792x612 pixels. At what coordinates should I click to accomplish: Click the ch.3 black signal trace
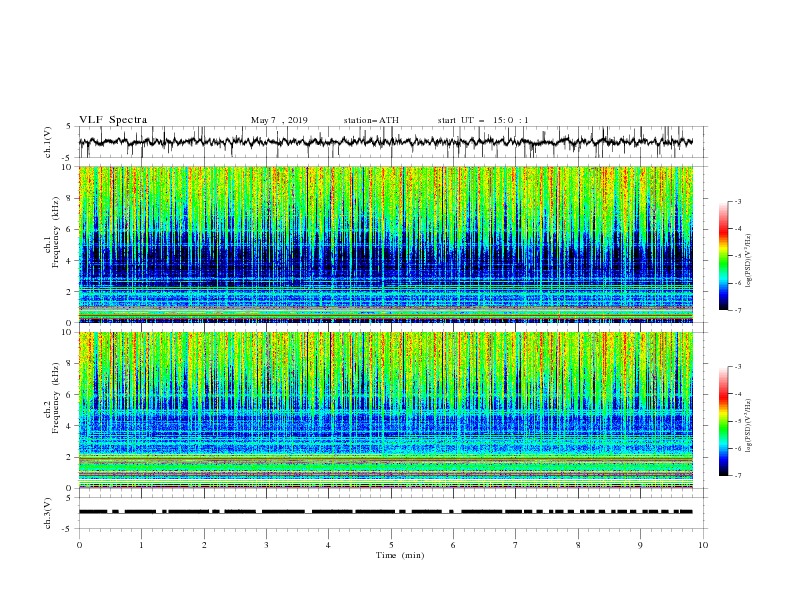386,512
